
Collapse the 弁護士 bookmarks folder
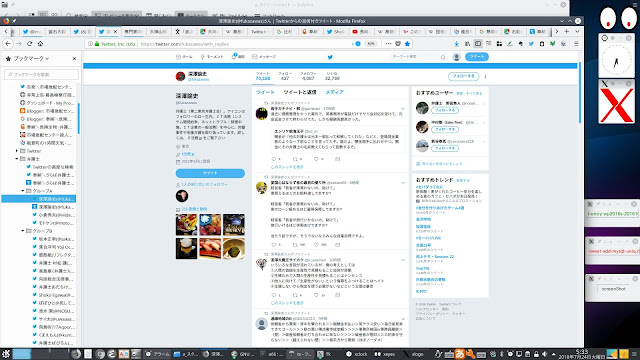pyautogui.click(x=17, y=159)
